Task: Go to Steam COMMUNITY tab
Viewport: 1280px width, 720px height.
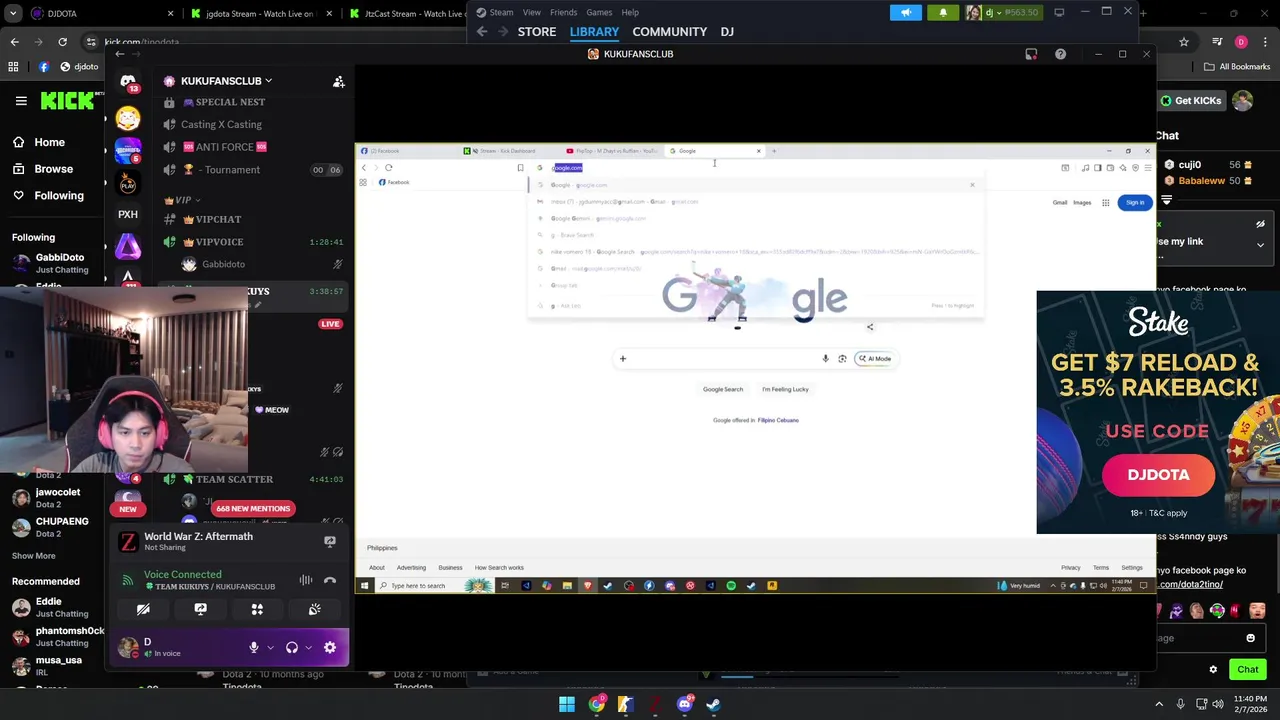Action: 669,32
